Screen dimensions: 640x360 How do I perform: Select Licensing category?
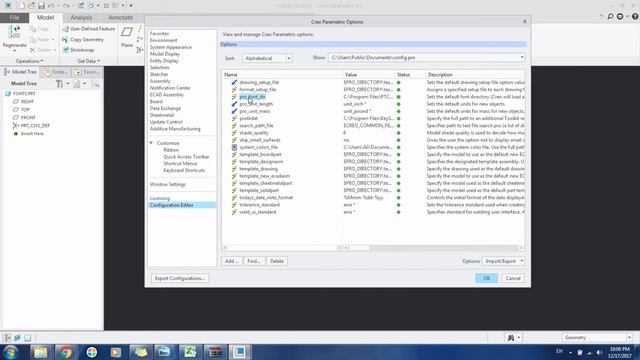(x=160, y=198)
